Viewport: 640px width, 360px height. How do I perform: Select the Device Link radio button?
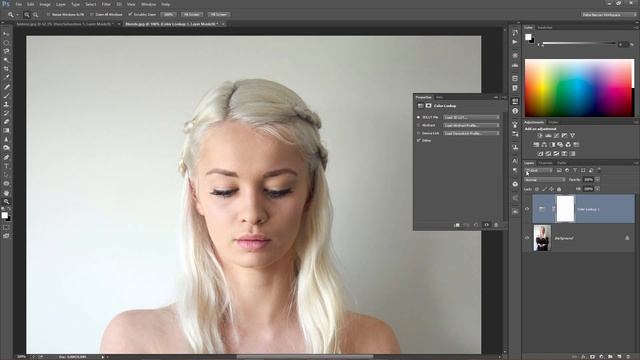[x=418, y=133]
